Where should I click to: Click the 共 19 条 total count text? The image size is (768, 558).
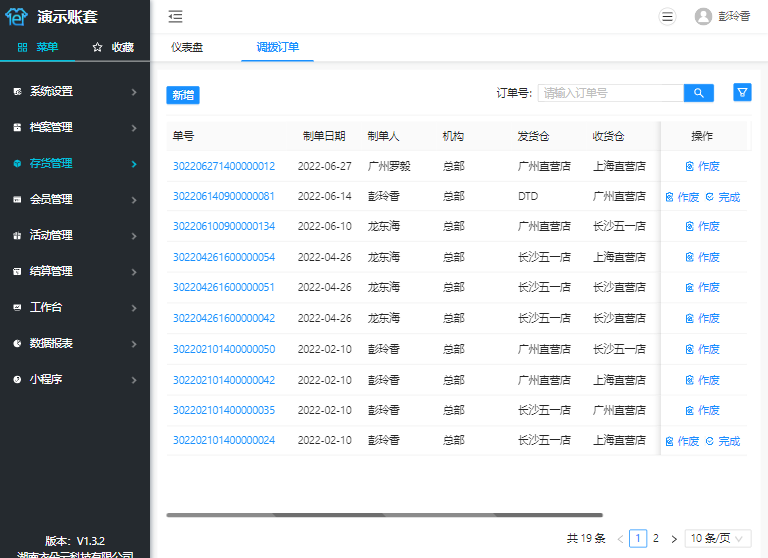pos(586,538)
